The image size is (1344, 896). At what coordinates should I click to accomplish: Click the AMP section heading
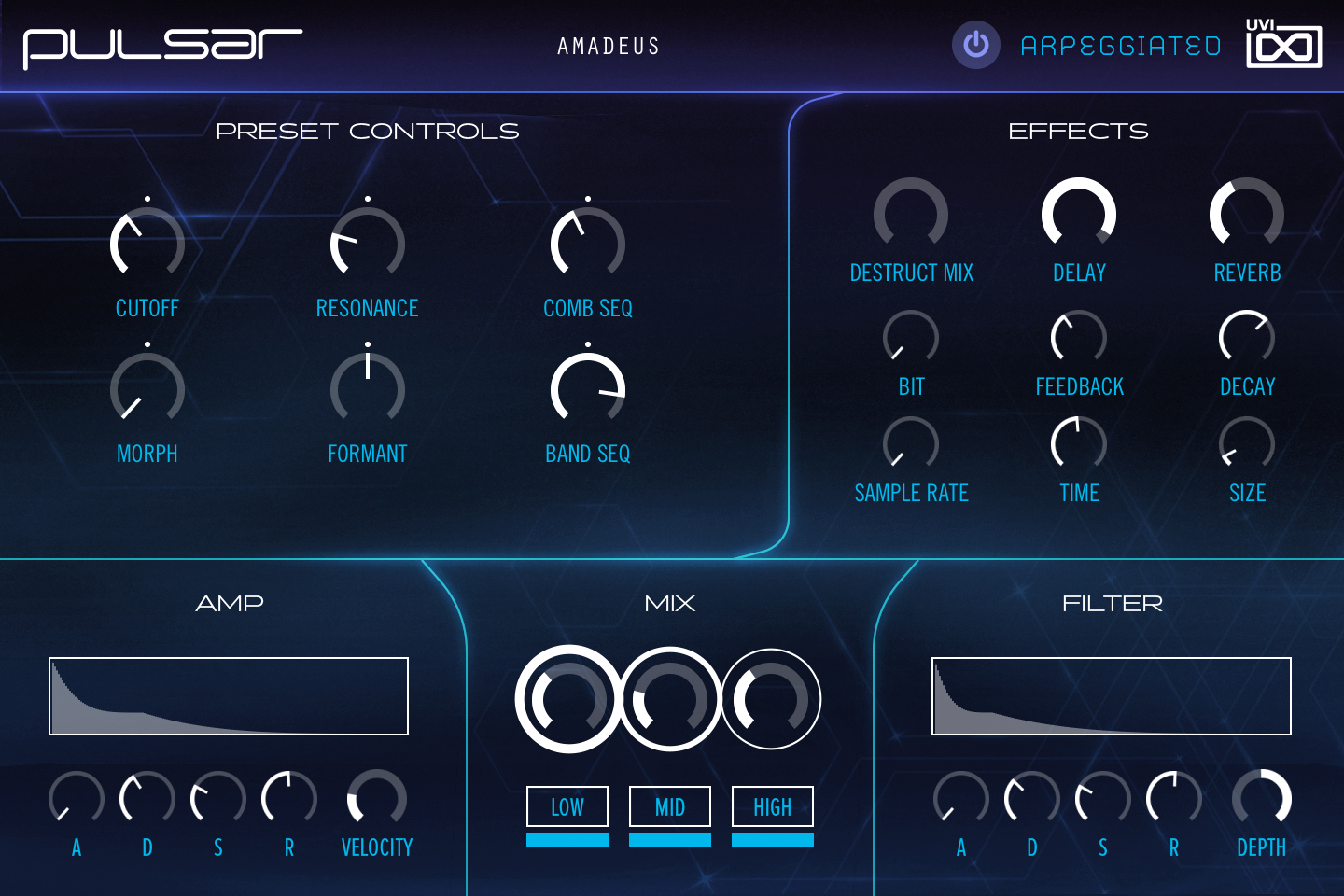click(230, 604)
